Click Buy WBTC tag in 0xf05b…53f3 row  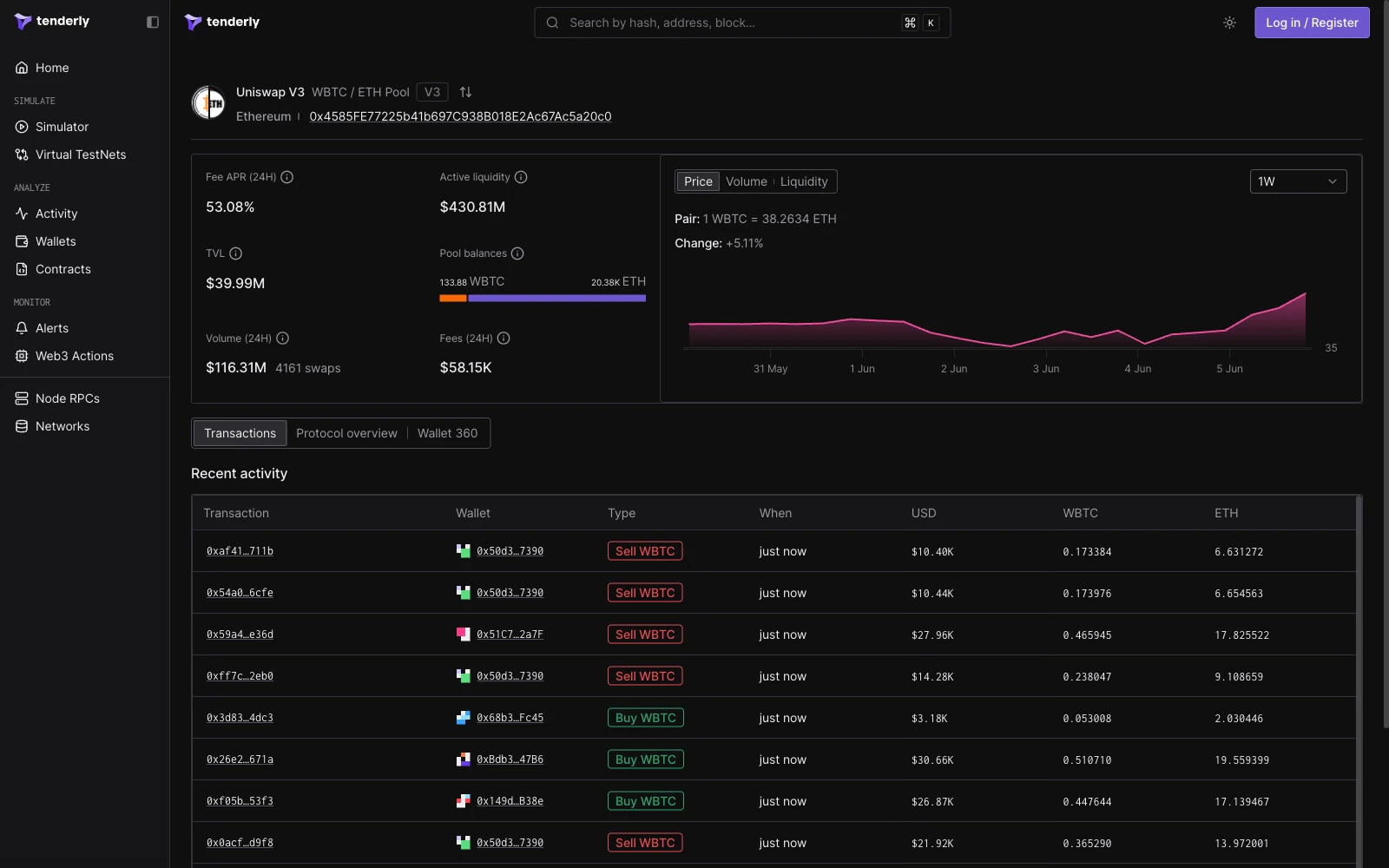click(646, 801)
